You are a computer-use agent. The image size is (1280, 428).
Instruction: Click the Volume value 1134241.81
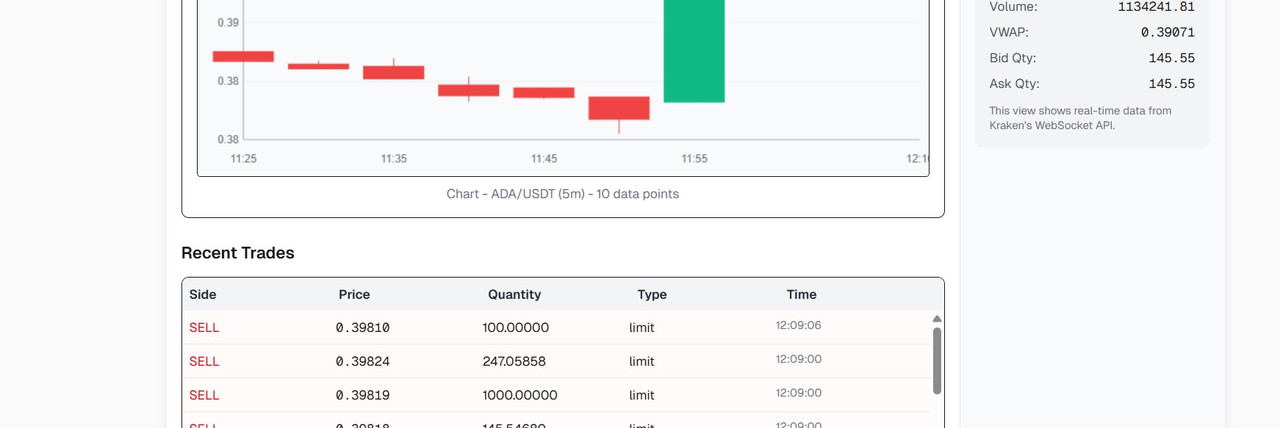(x=1155, y=7)
